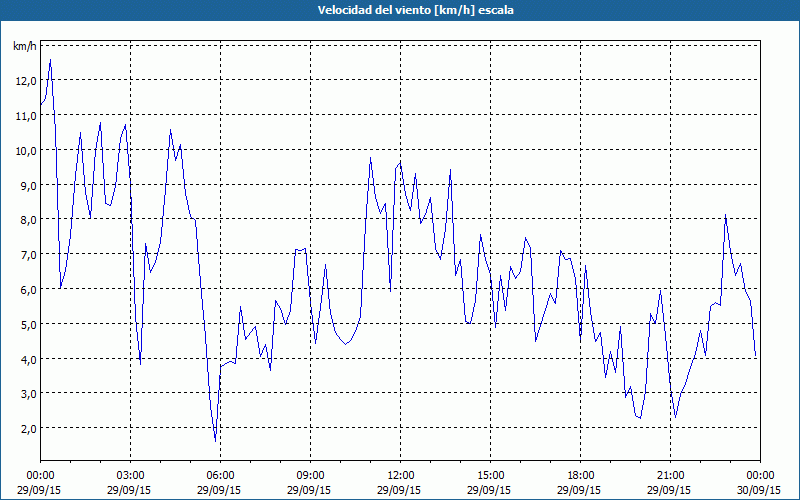The height and width of the screenshot is (500, 800).
Task: Click the 15:00 time axis label
Action: [x=490, y=476]
